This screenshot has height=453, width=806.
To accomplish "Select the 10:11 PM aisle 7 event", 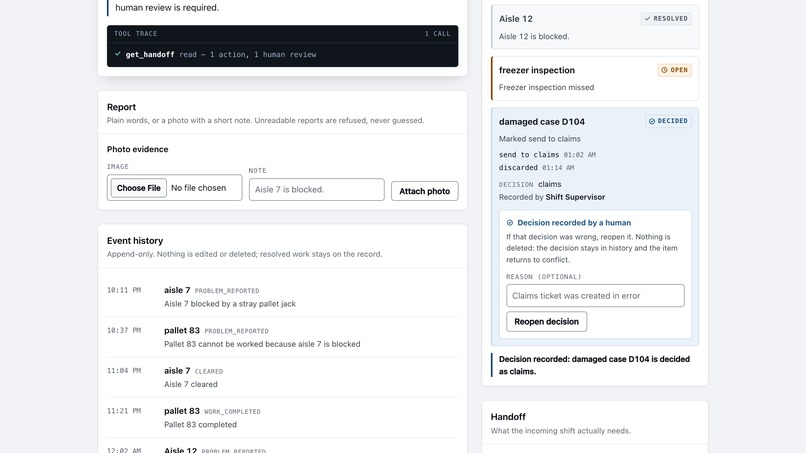I will pyautogui.click(x=282, y=297).
